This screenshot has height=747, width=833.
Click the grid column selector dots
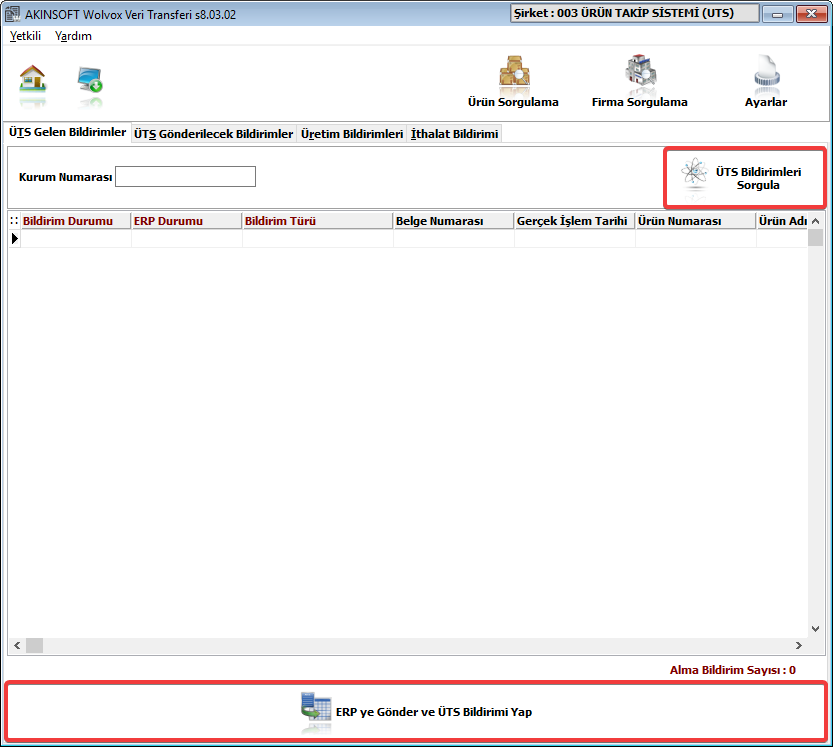[14, 221]
